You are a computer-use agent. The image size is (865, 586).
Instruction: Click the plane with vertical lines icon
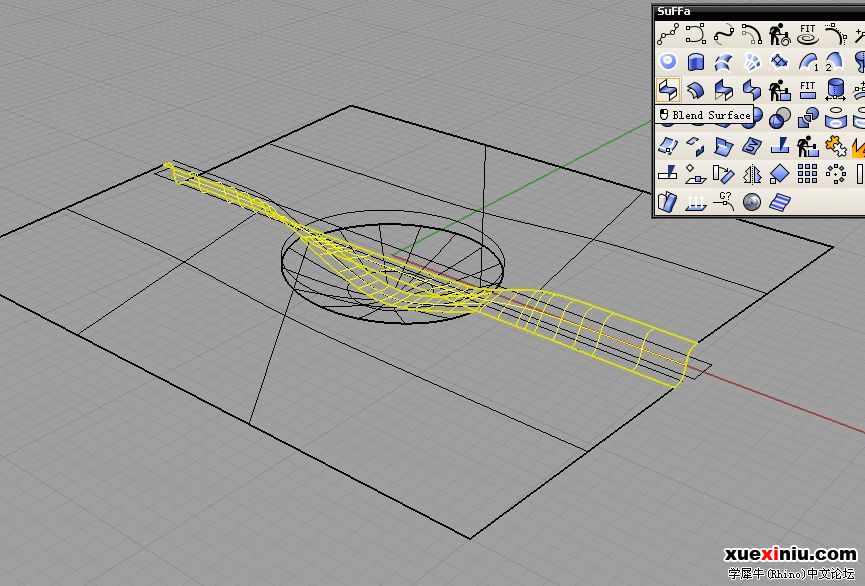(696, 202)
